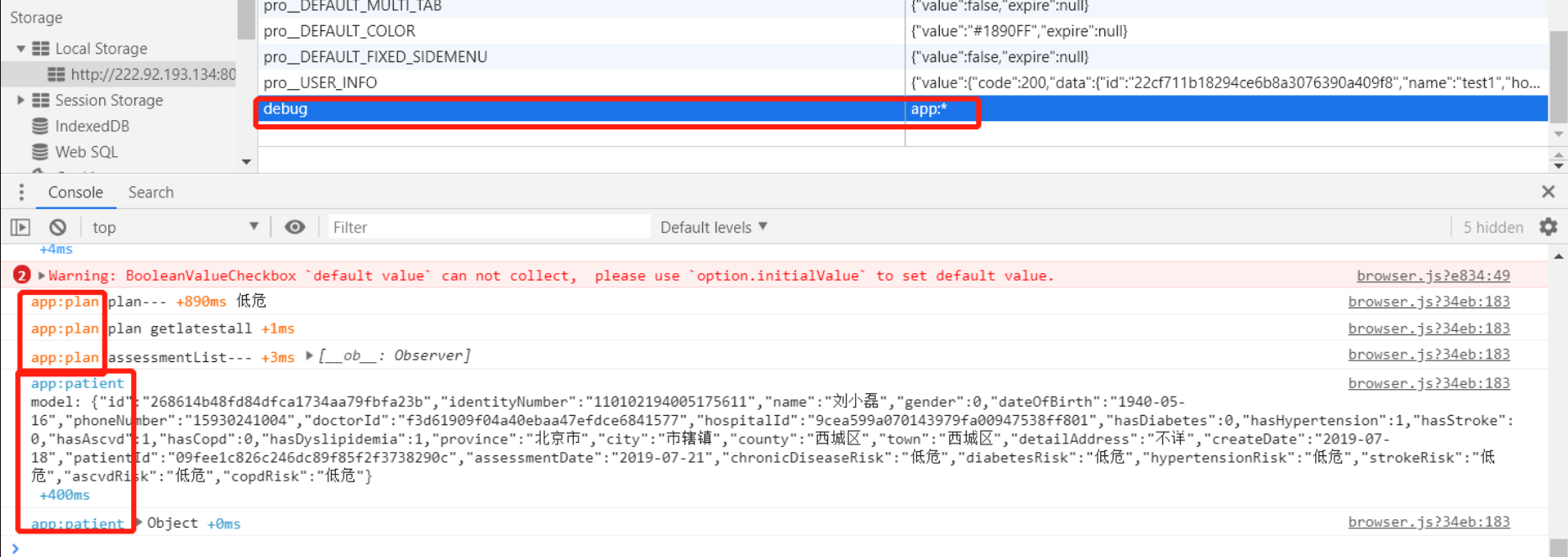Viewport: 1568px width, 557px height.
Task: Click the Web SQL database icon
Action: pos(39,152)
